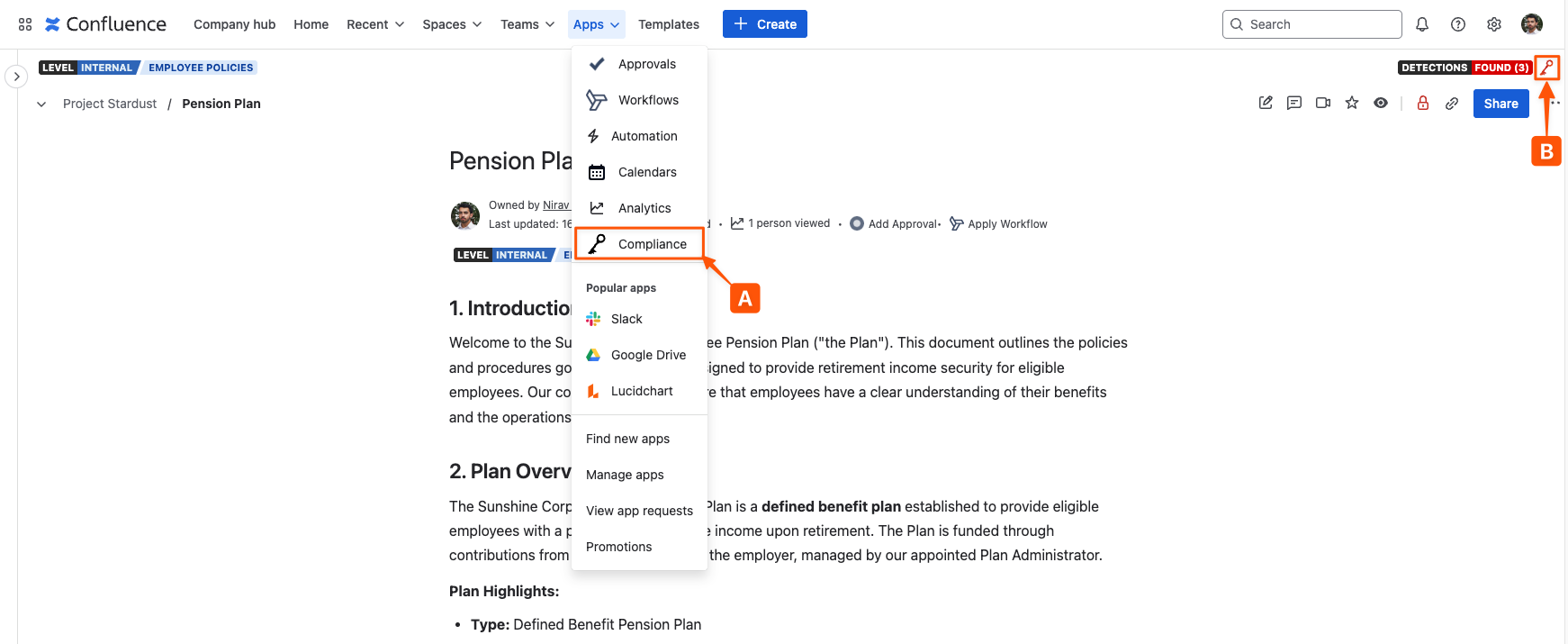This screenshot has height=644, width=1568.
Task: Click the Project Stardust breadcrumb link
Action: pos(110,104)
